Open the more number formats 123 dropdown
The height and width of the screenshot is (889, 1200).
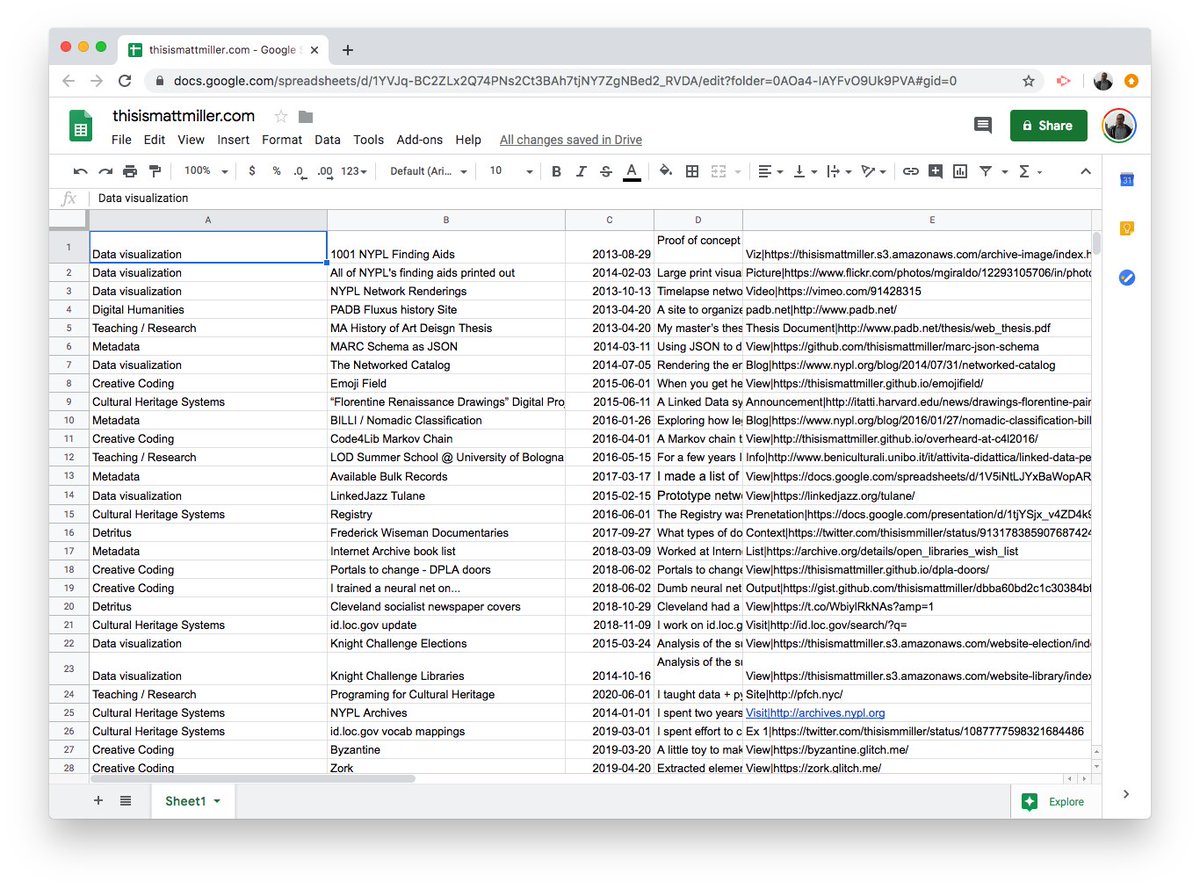pos(354,172)
